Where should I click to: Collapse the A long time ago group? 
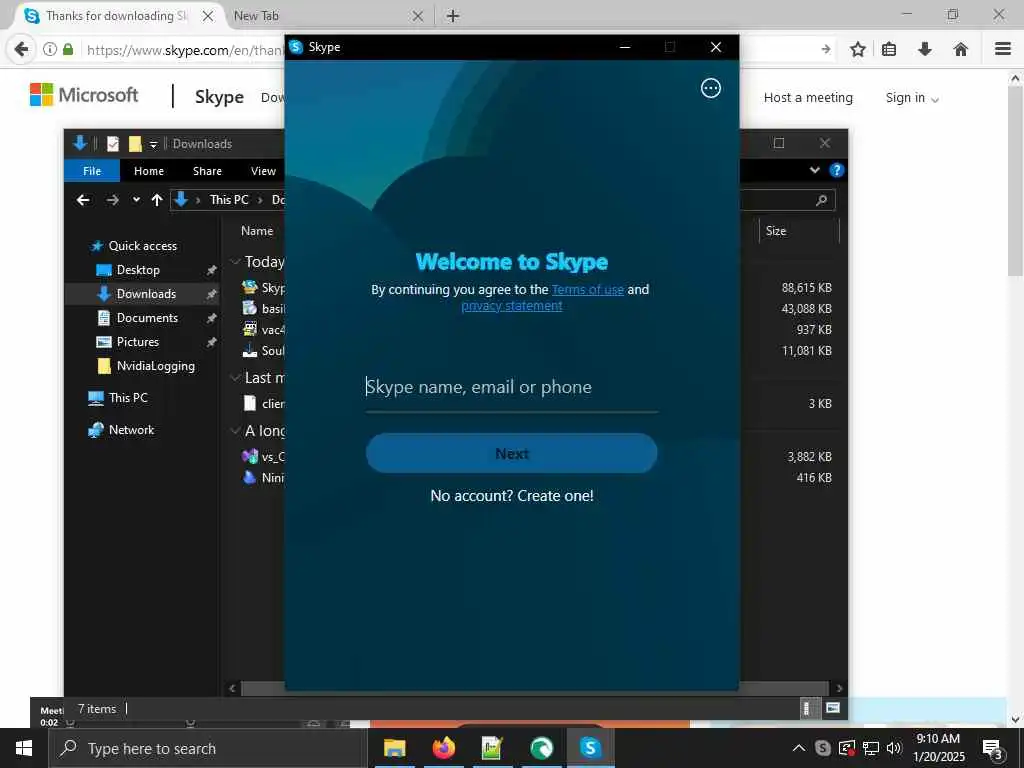point(236,430)
